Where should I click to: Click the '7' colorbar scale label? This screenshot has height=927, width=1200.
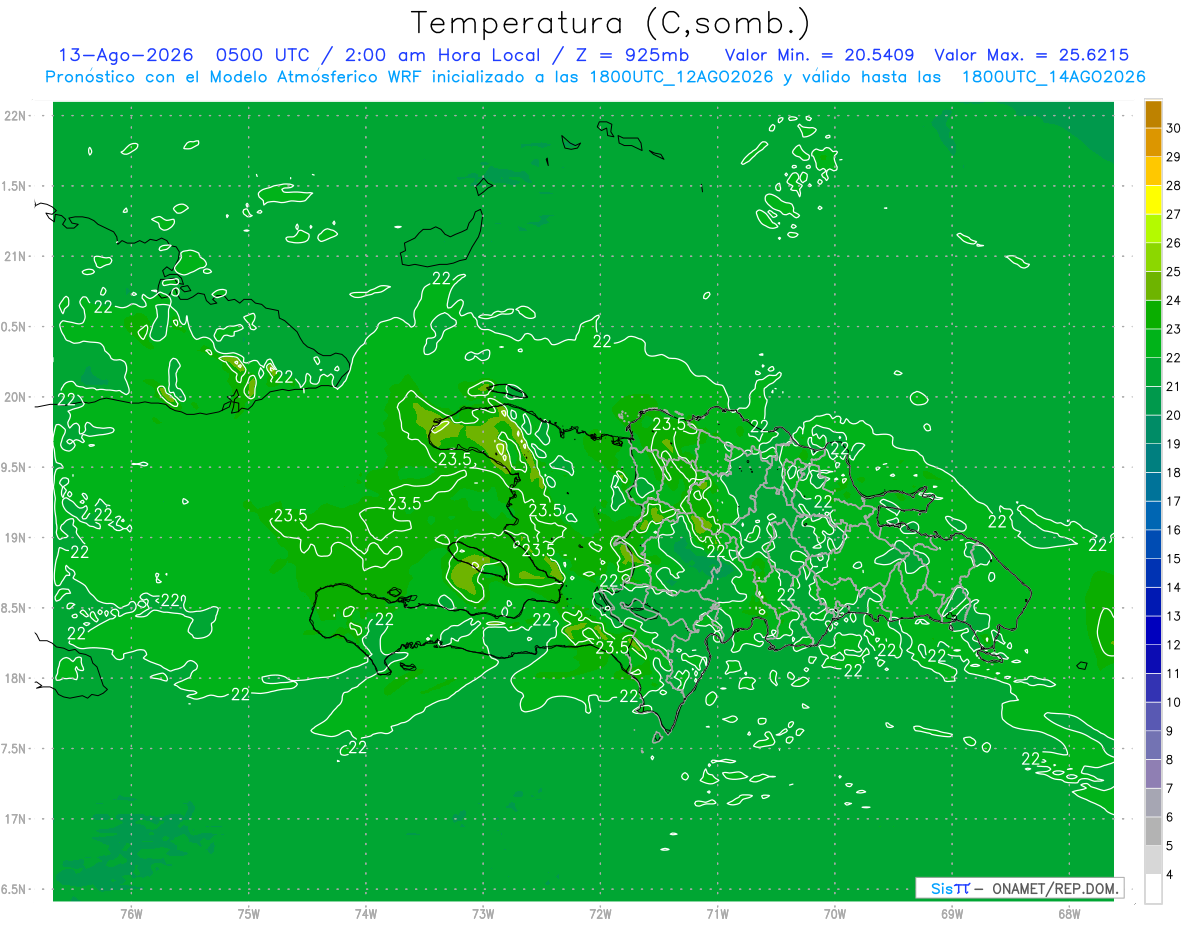tap(1170, 789)
